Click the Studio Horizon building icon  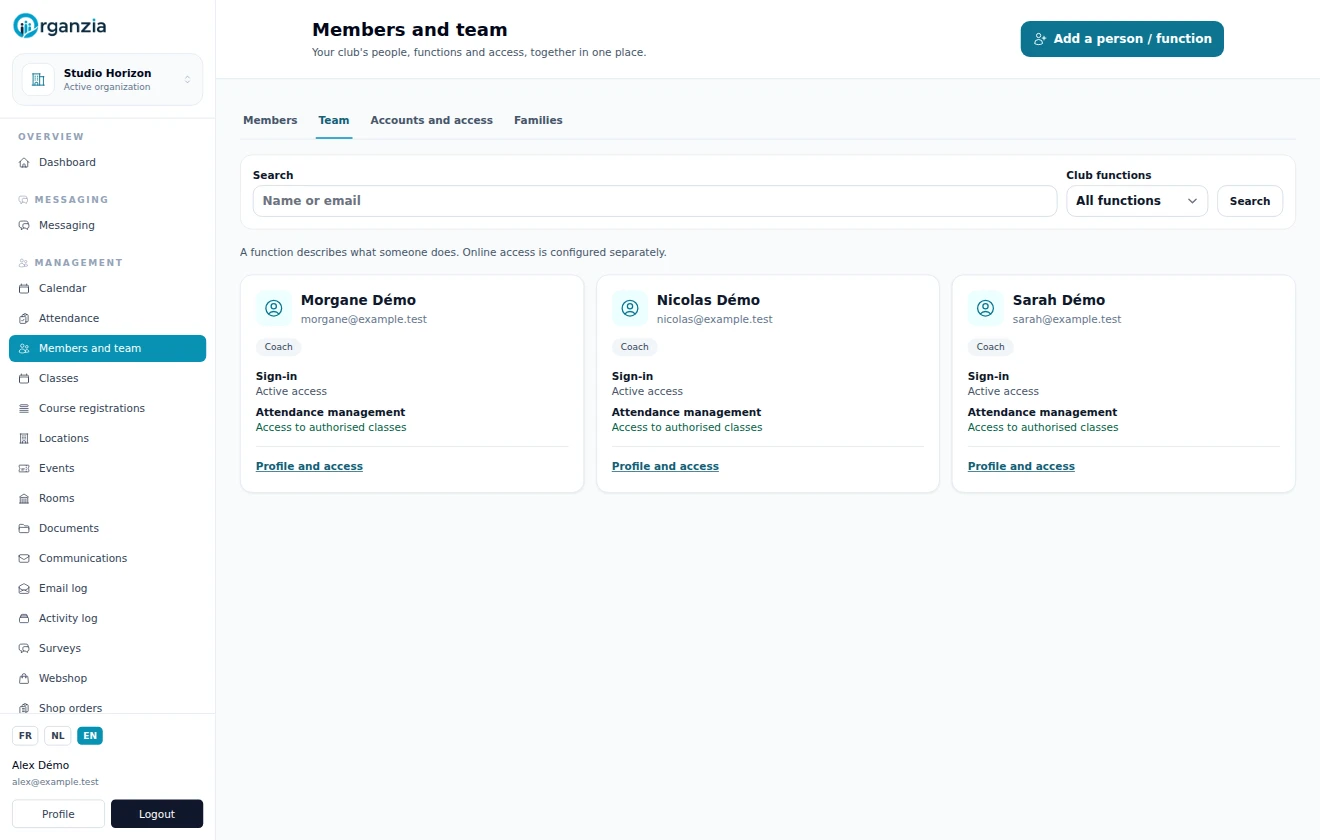pos(38,79)
